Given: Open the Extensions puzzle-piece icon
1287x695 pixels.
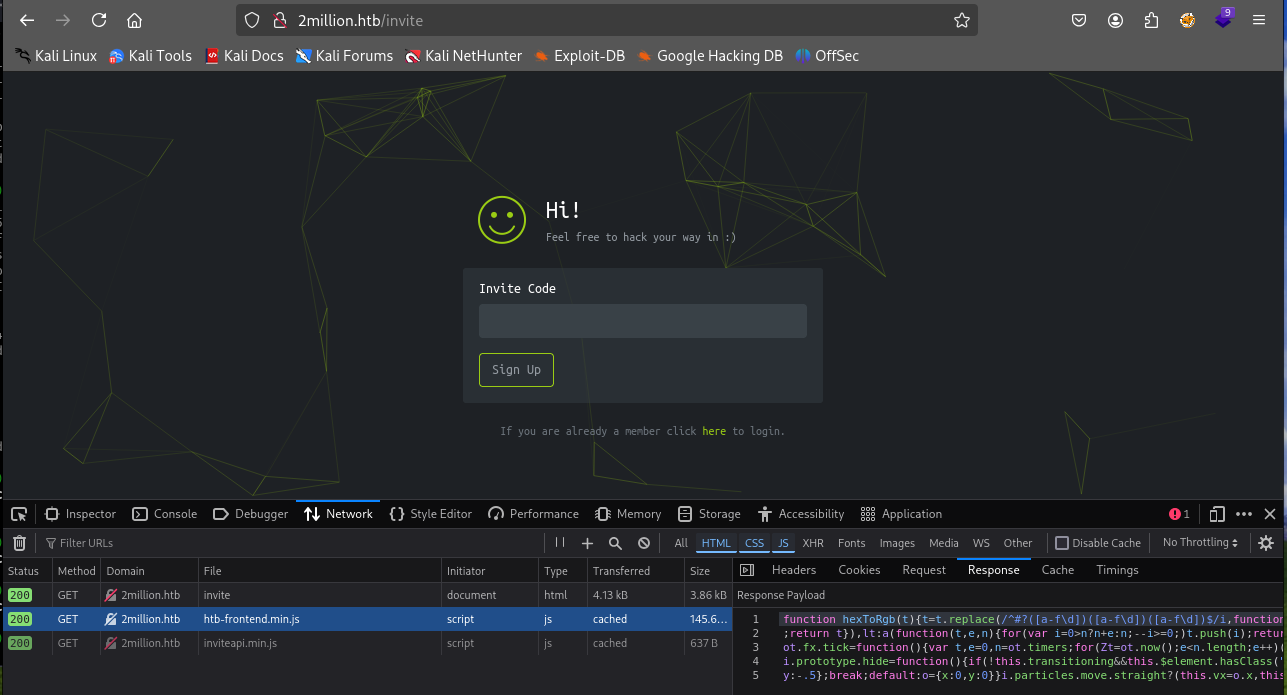Looking at the screenshot, I should pos(1151,20).
